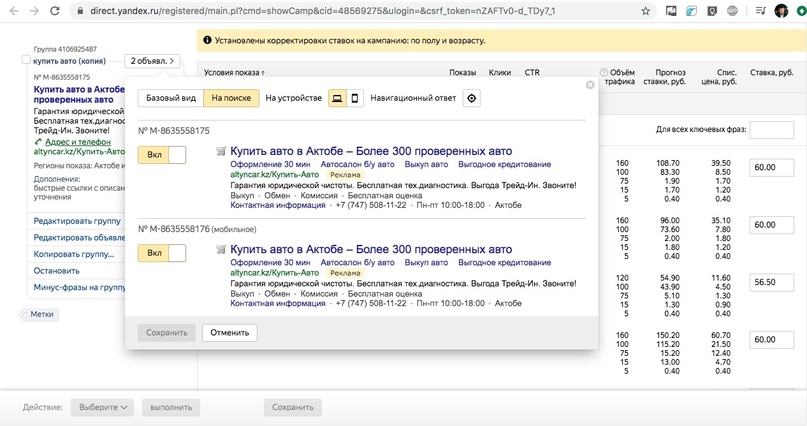Viewport: 807px width, 426px height.
Task: Bookmark this page with the star icon
Action: tap(645, 11)
